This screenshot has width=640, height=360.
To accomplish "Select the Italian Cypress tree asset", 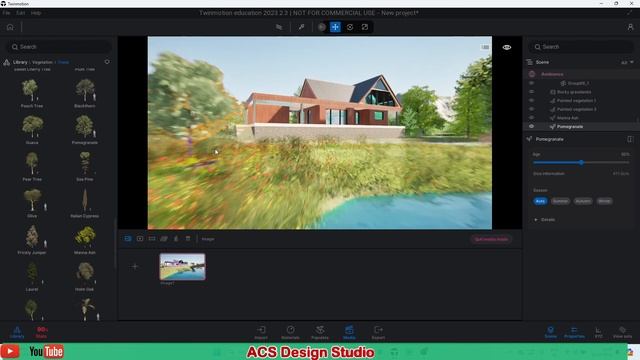I will coord(85,203).
